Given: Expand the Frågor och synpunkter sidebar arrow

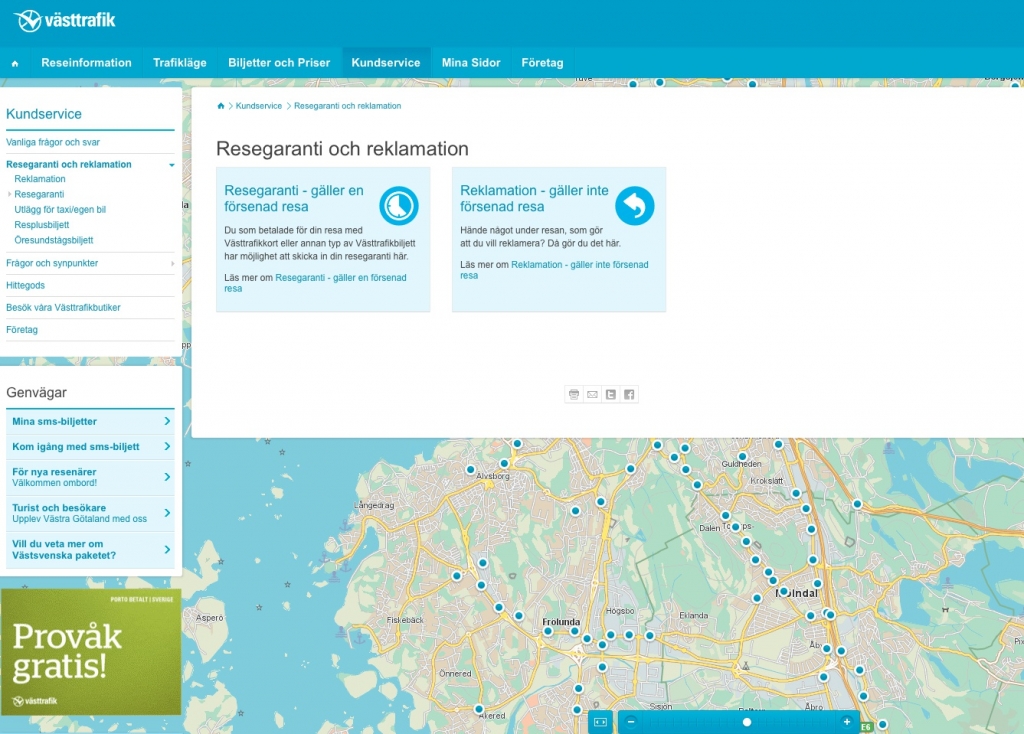Looking at the screenshot, I should click(x=172, y=264).
